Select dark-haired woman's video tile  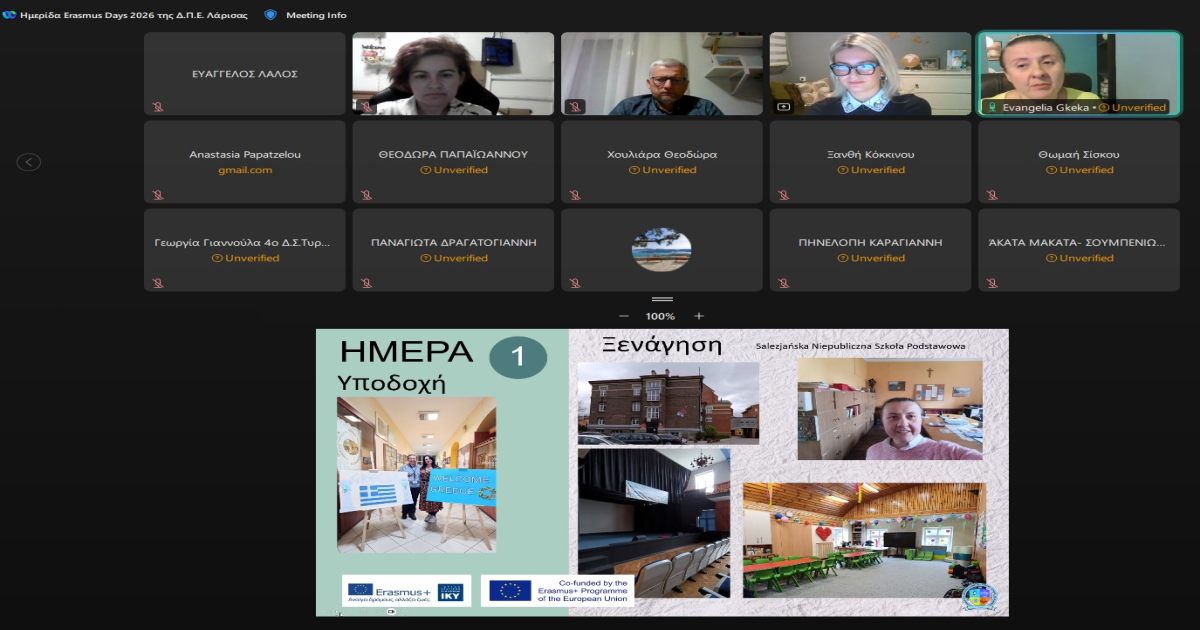click(x=453, y=74)
